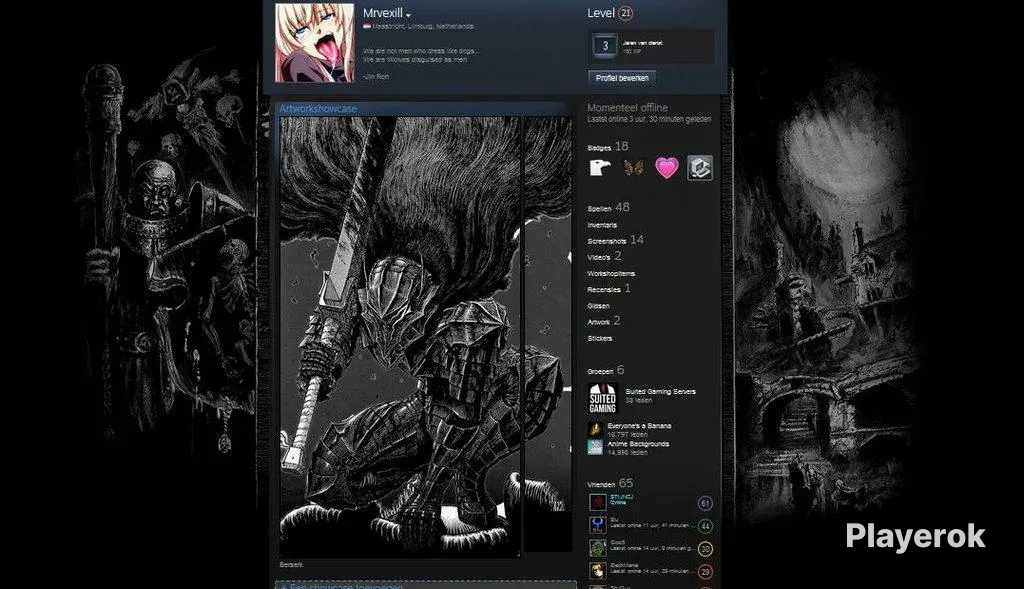
Task: Open the eagle badge icon
Action: pyautogui.click(x=600, y=167)
